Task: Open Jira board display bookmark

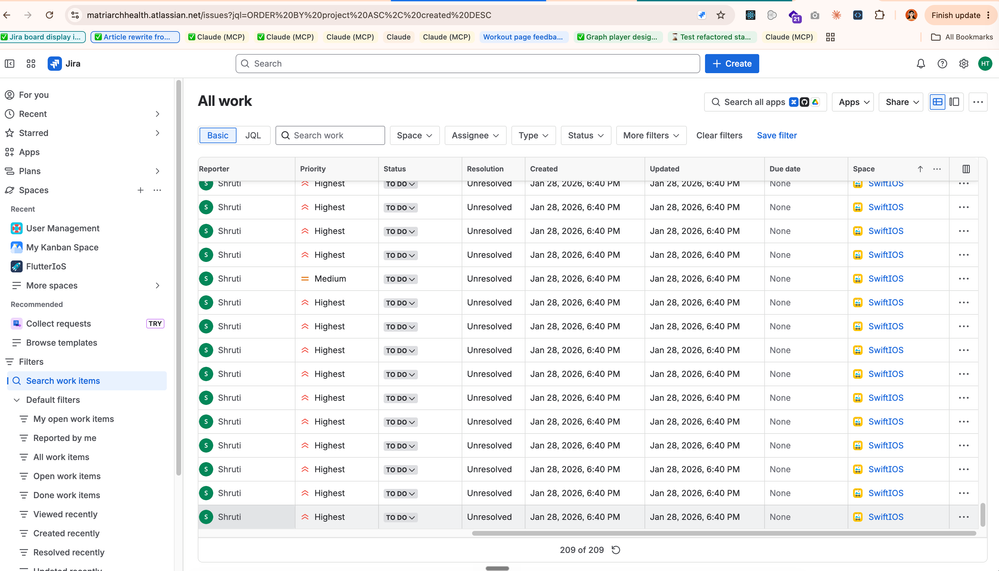Action: coord(43,37)
